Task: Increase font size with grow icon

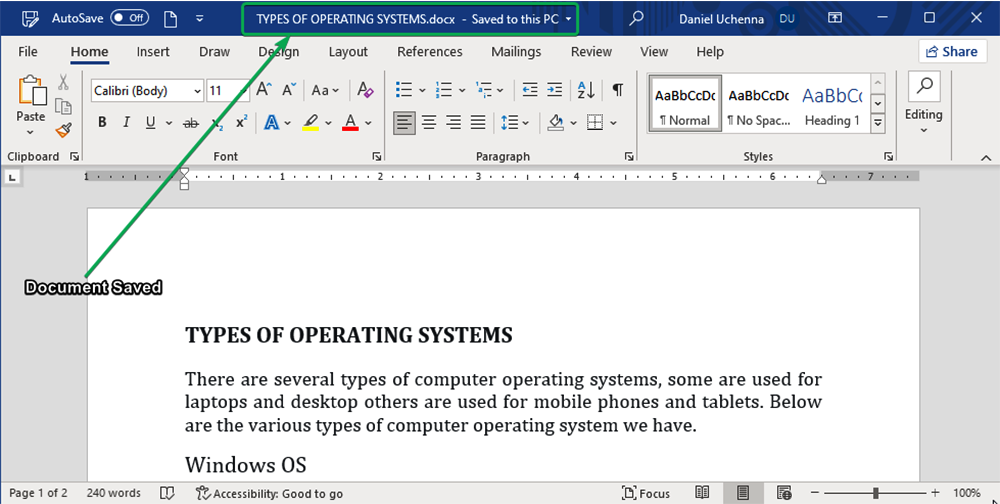Action: [263, 90]
